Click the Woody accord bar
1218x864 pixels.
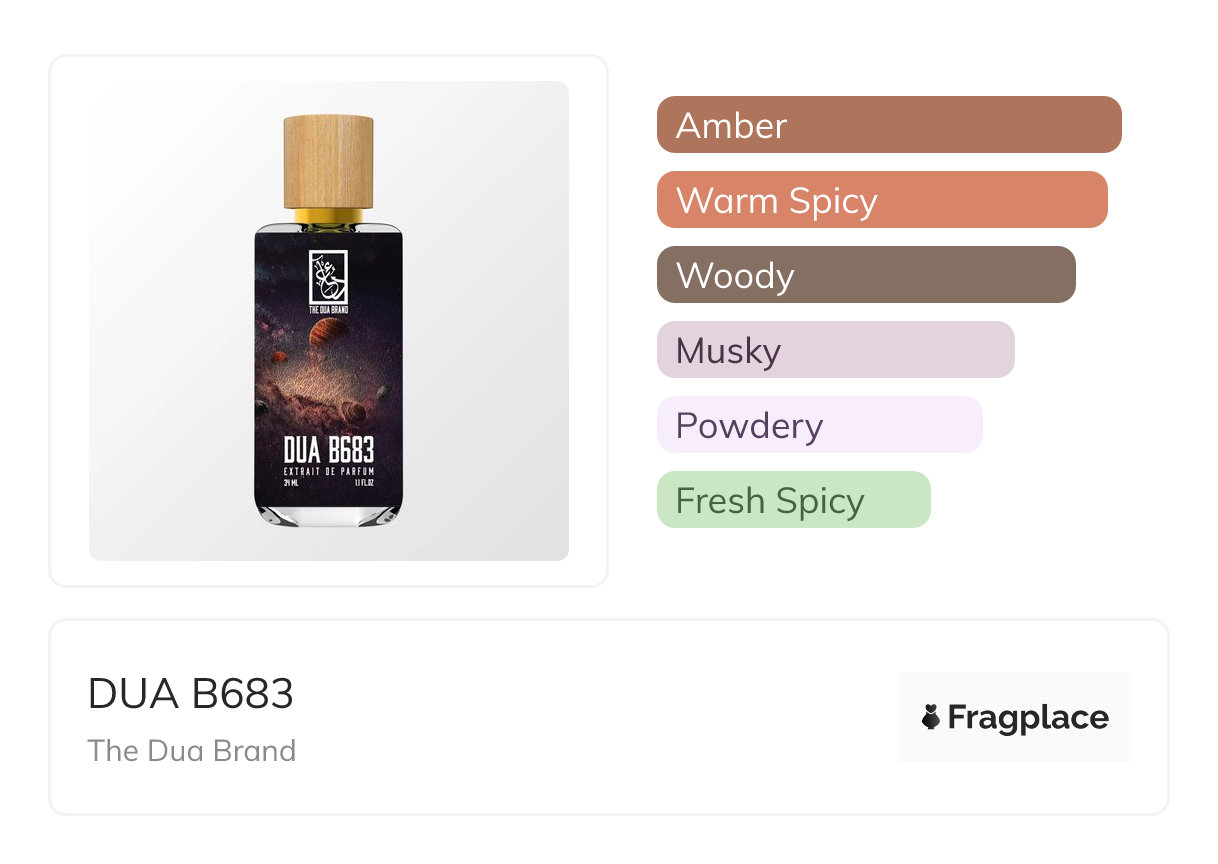(866, 275)
